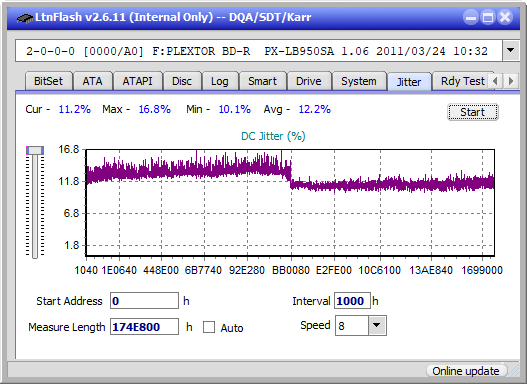Open the Rdy Test tab
The height and width of the screenshot is (384, 527).
tap(462, 81)
